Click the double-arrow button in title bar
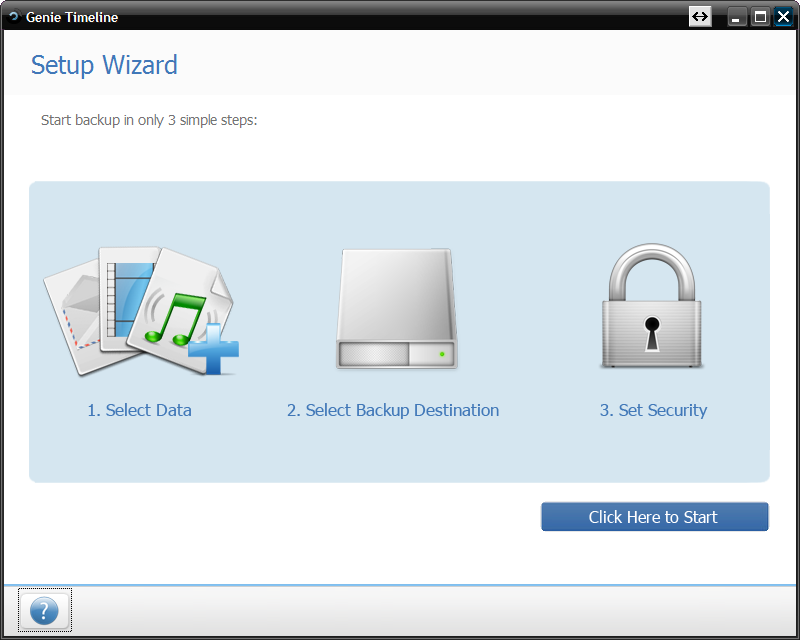Viewport: 800px width, 640px height. pos(700,17)
